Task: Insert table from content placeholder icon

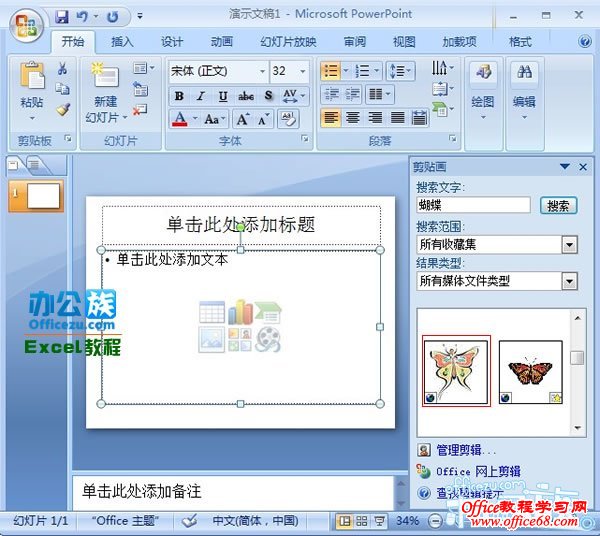Action: pyautogui.click(x=212, y=312)
